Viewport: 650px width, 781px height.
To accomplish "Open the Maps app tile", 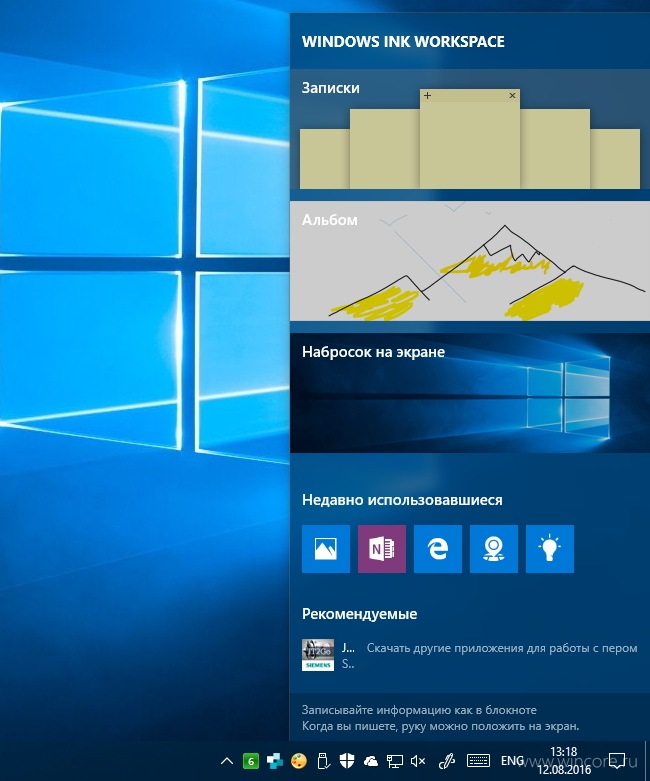I will coord(494,548).
